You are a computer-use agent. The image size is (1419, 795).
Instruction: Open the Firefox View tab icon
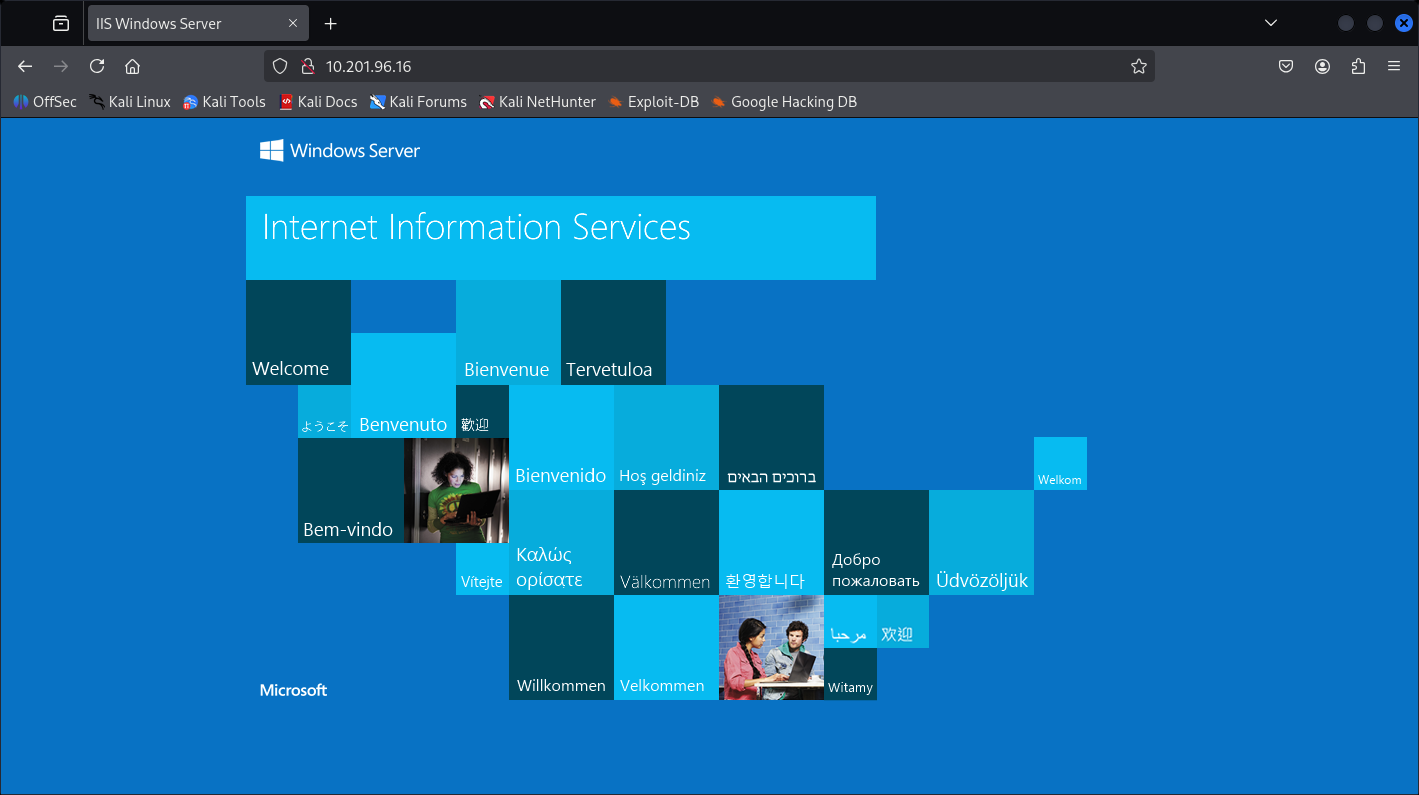click(61, 23)
